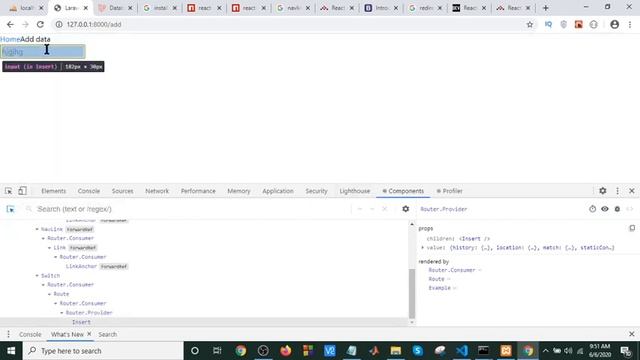Open the Windows Start menu
Screen dimensions: 640x360
(11, 351)
